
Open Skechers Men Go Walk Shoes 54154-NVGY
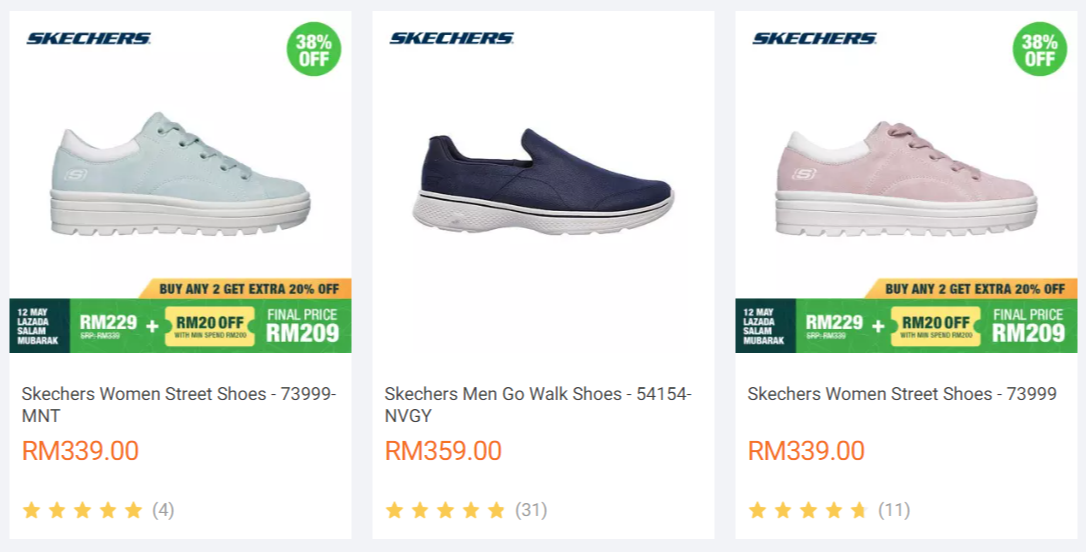[538, 404]
